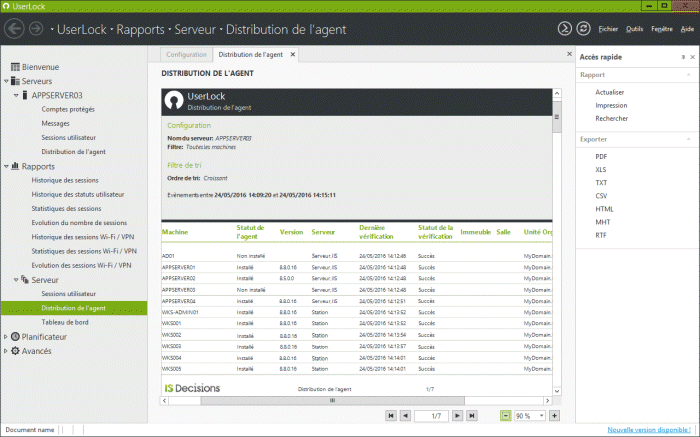Screen dimensions: 700x437
Task: Open Messages under APPSERVER03
Action: point(55,123)
